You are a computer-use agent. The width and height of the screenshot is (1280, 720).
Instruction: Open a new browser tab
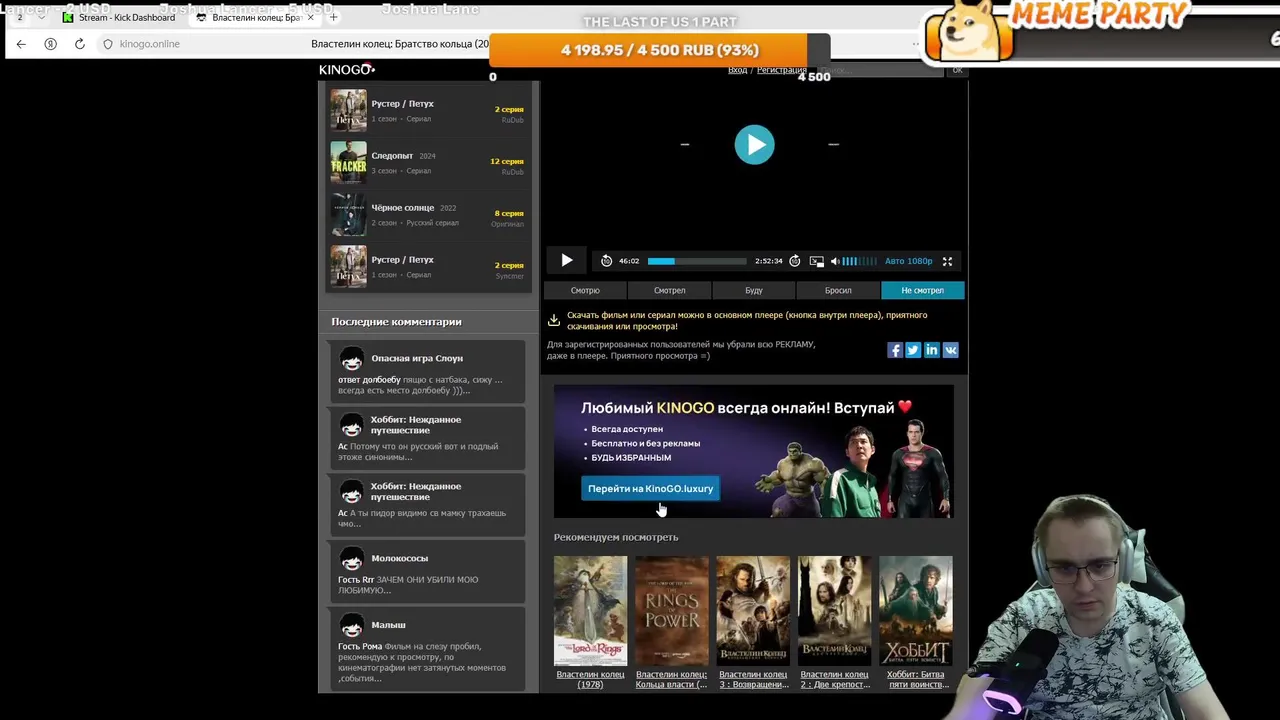point(333,17)
